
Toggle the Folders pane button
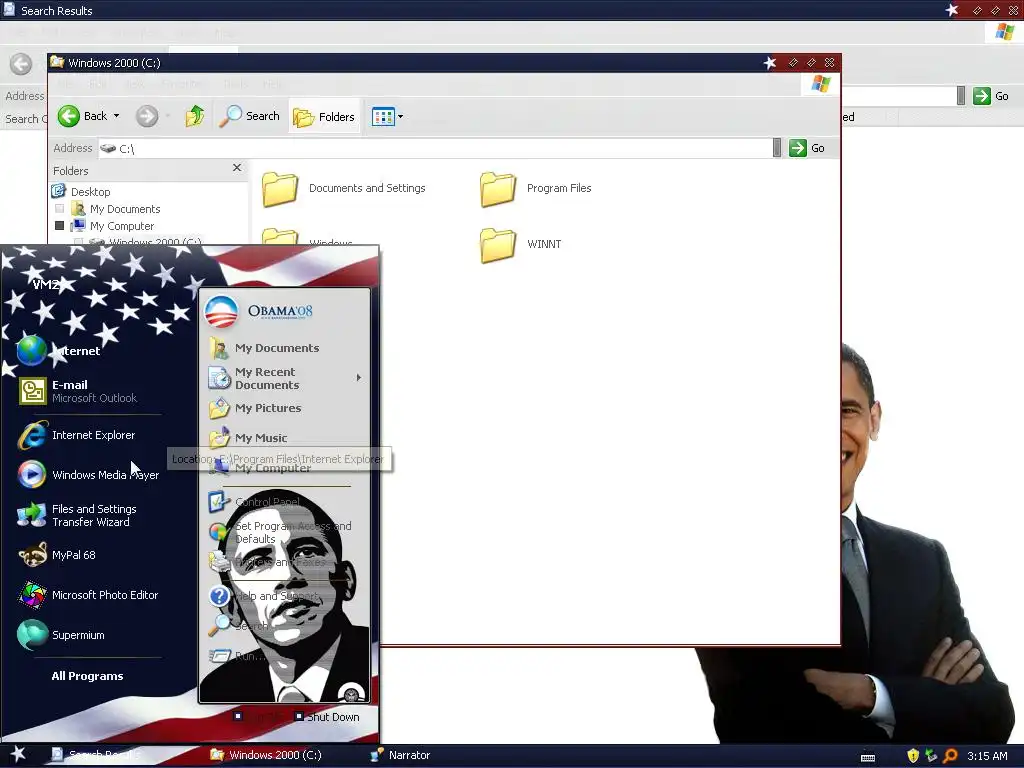pyautogui.click(x=324, y=117)
